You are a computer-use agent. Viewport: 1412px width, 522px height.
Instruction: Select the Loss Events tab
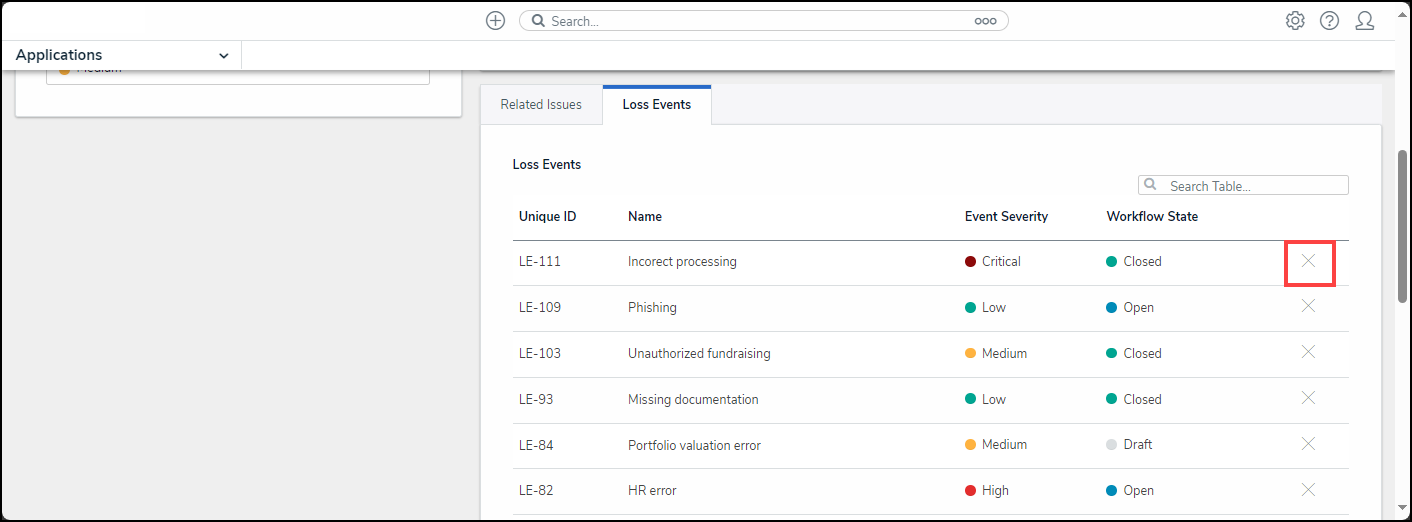(x=656, y=105)
